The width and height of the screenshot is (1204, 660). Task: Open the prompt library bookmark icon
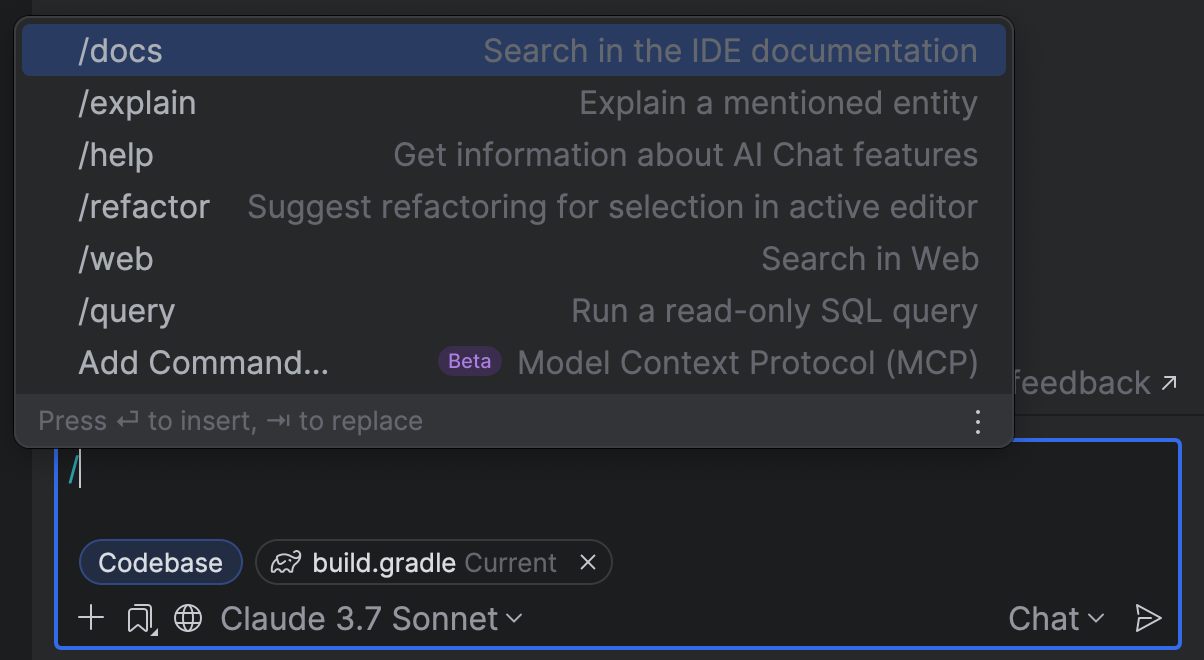tap(141, 619)
